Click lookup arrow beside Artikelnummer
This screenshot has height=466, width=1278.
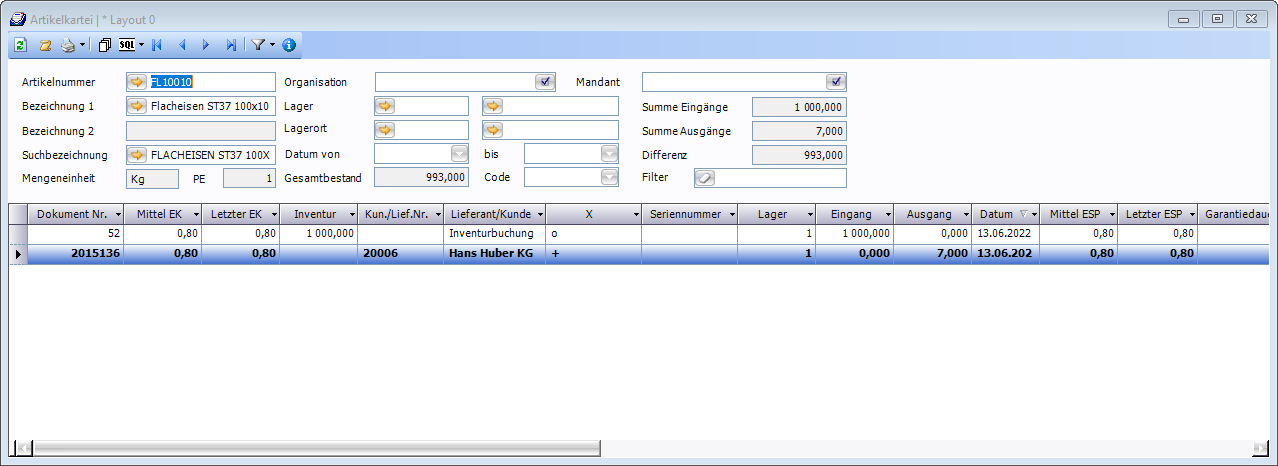click(137, 82)
